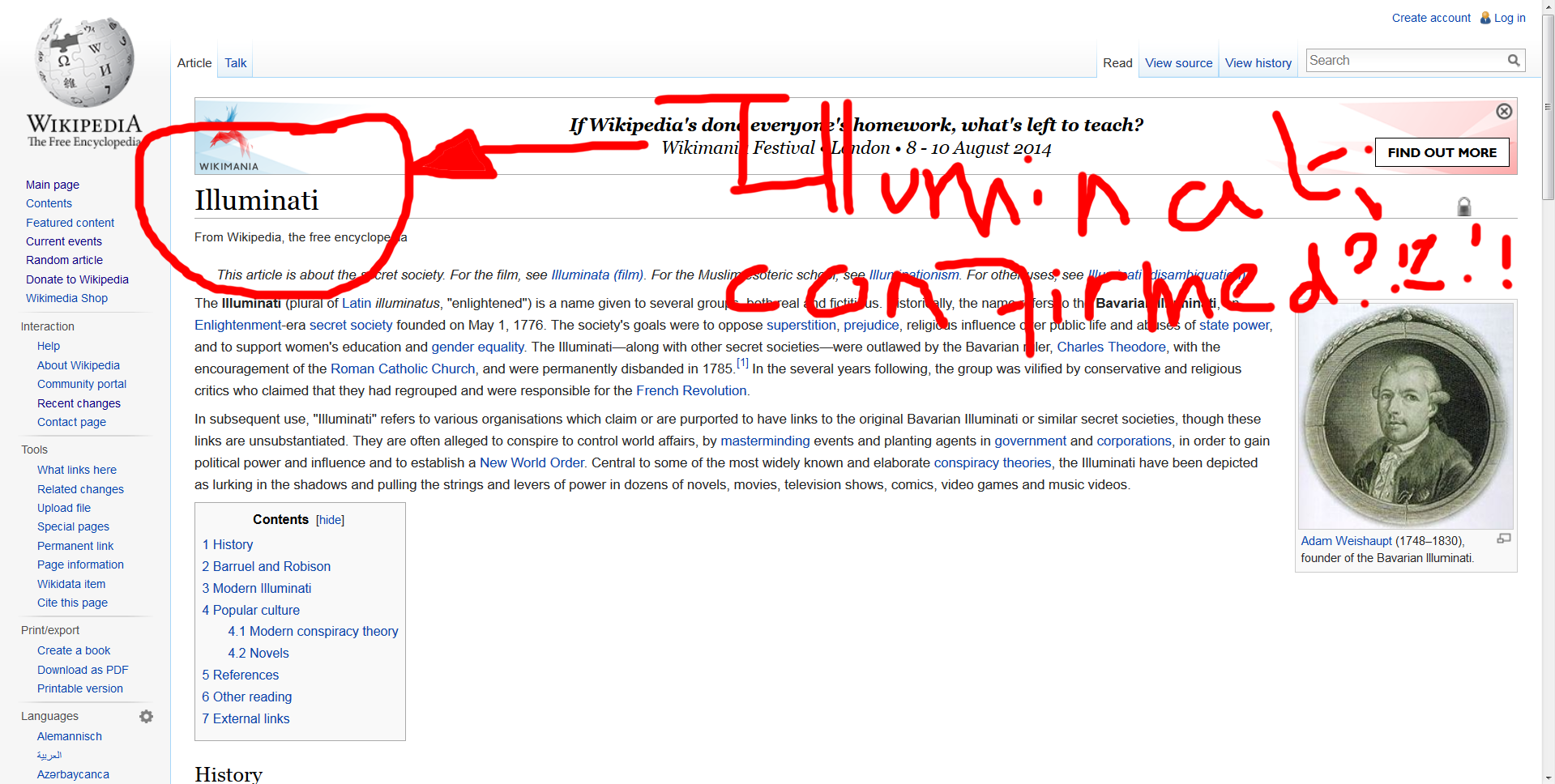This screenshot has height=784, width=1555.
Task: Open Recent changes link
Action: point(79,403)
